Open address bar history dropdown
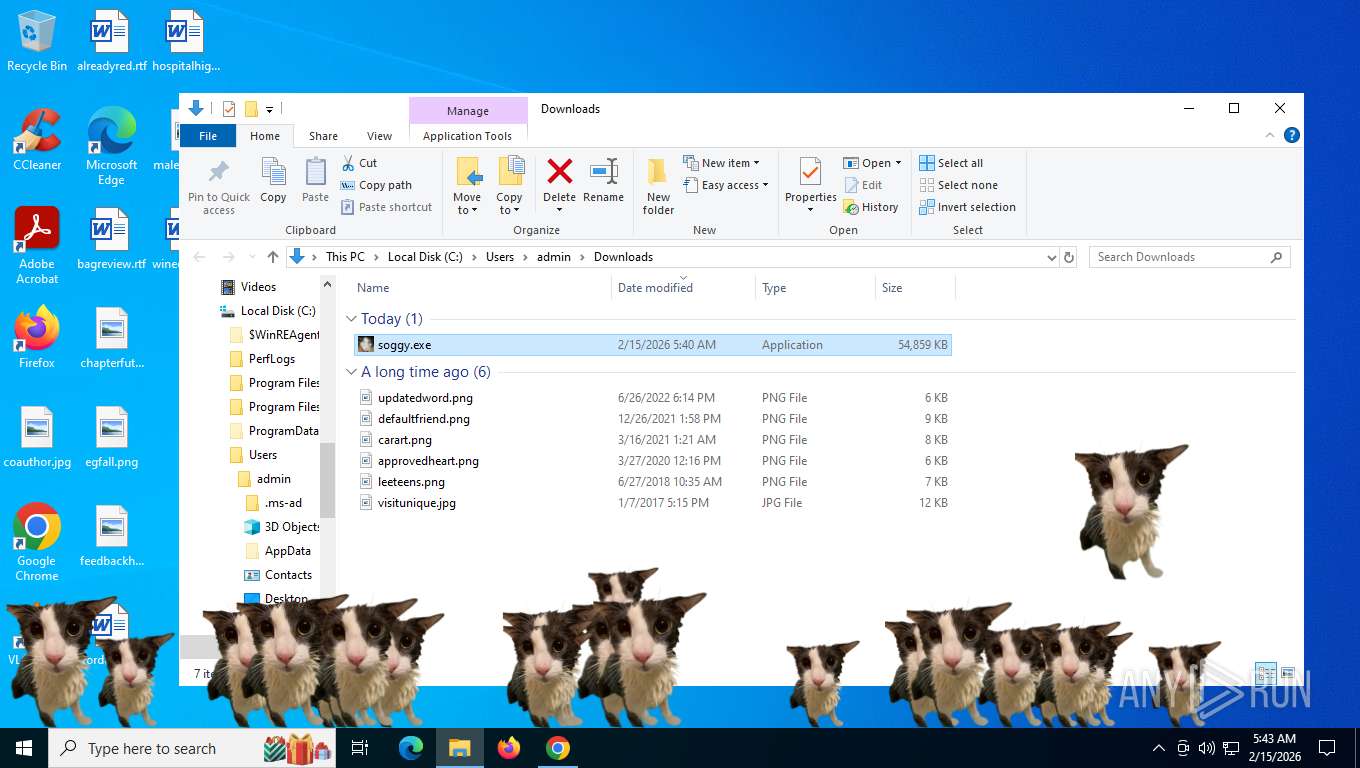Image resolution: width=1360 pixels, height=768 pixels. (x=1051, y=257)
